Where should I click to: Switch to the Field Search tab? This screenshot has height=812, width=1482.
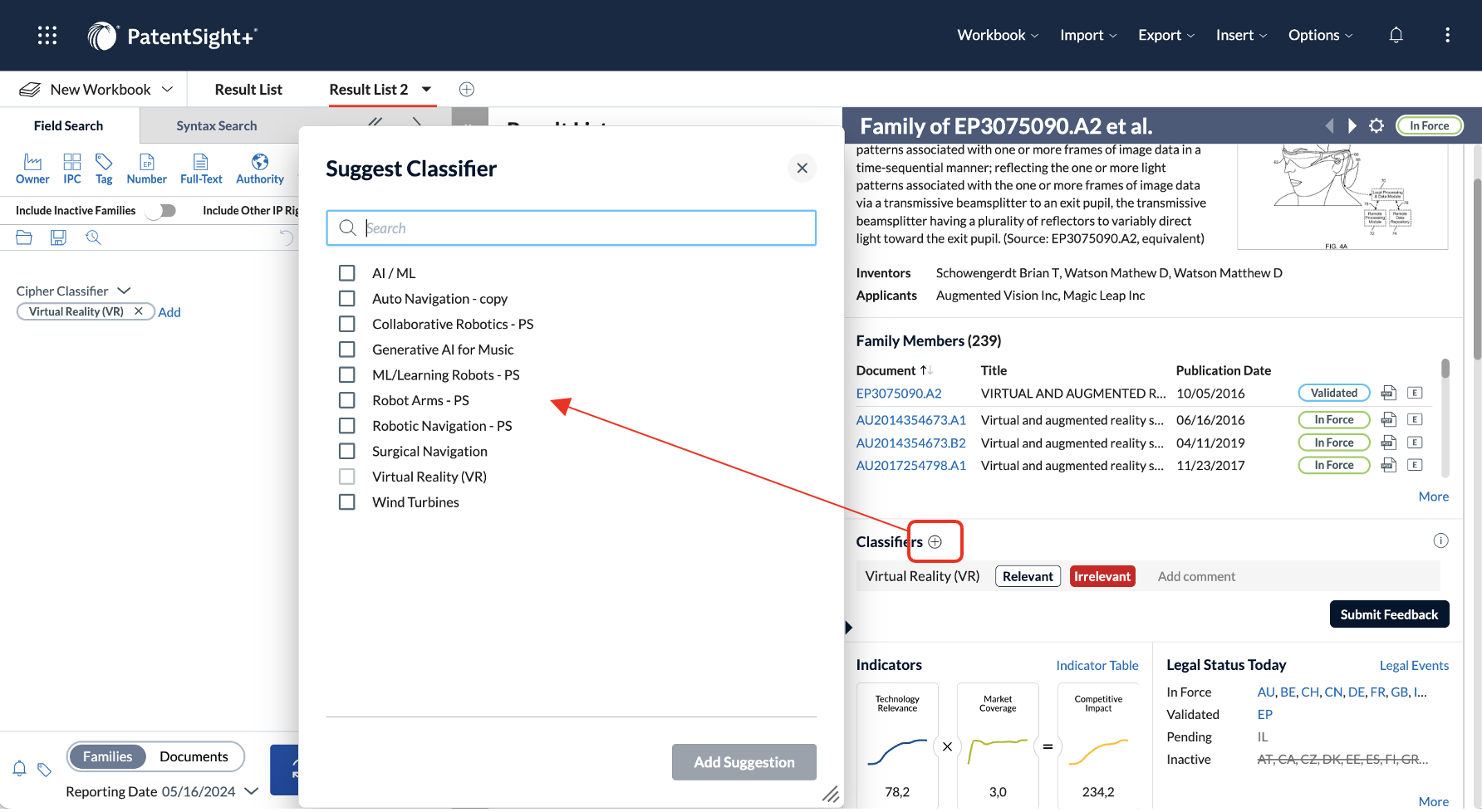point(68,125)
